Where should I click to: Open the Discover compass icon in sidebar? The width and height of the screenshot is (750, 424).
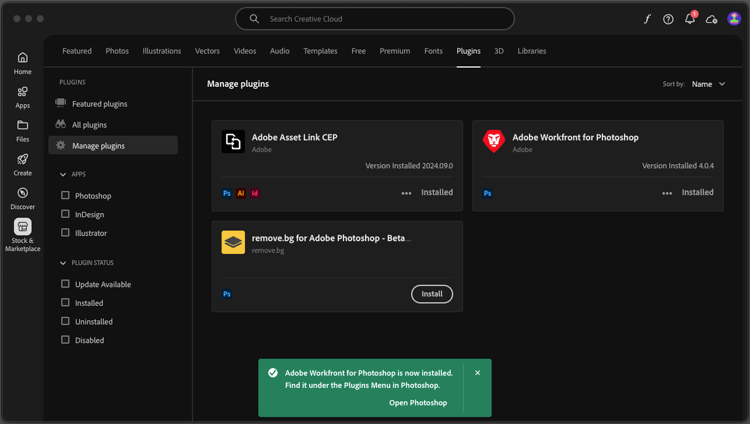coord(22,193)
